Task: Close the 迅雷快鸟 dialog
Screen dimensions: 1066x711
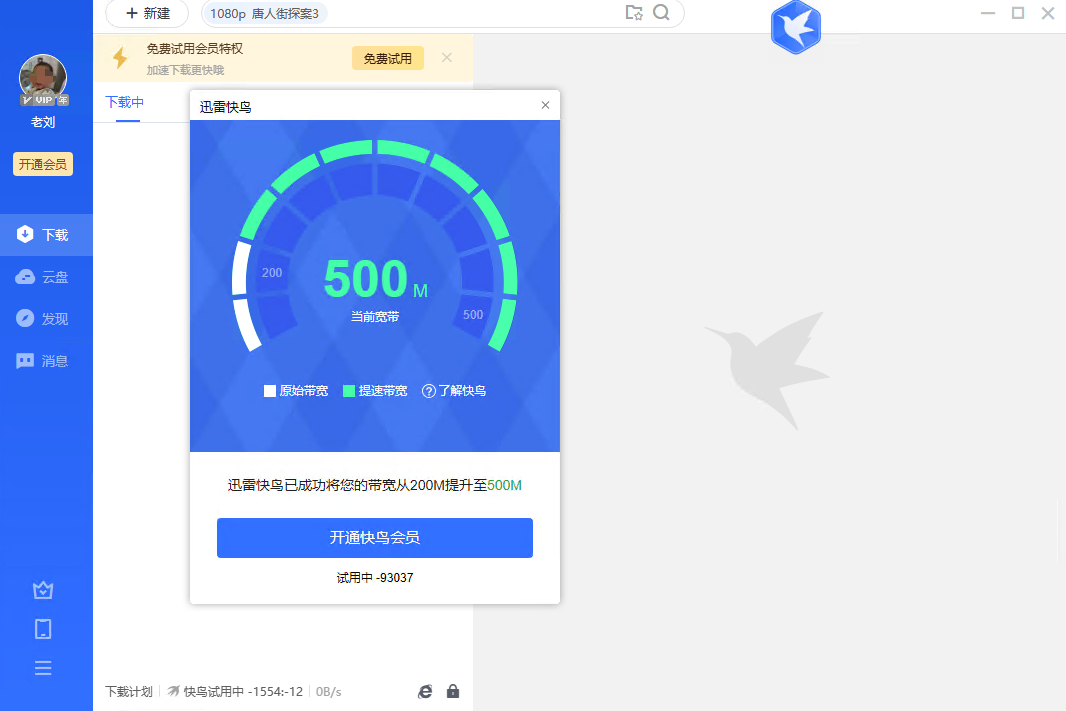Action: [545, 105]
